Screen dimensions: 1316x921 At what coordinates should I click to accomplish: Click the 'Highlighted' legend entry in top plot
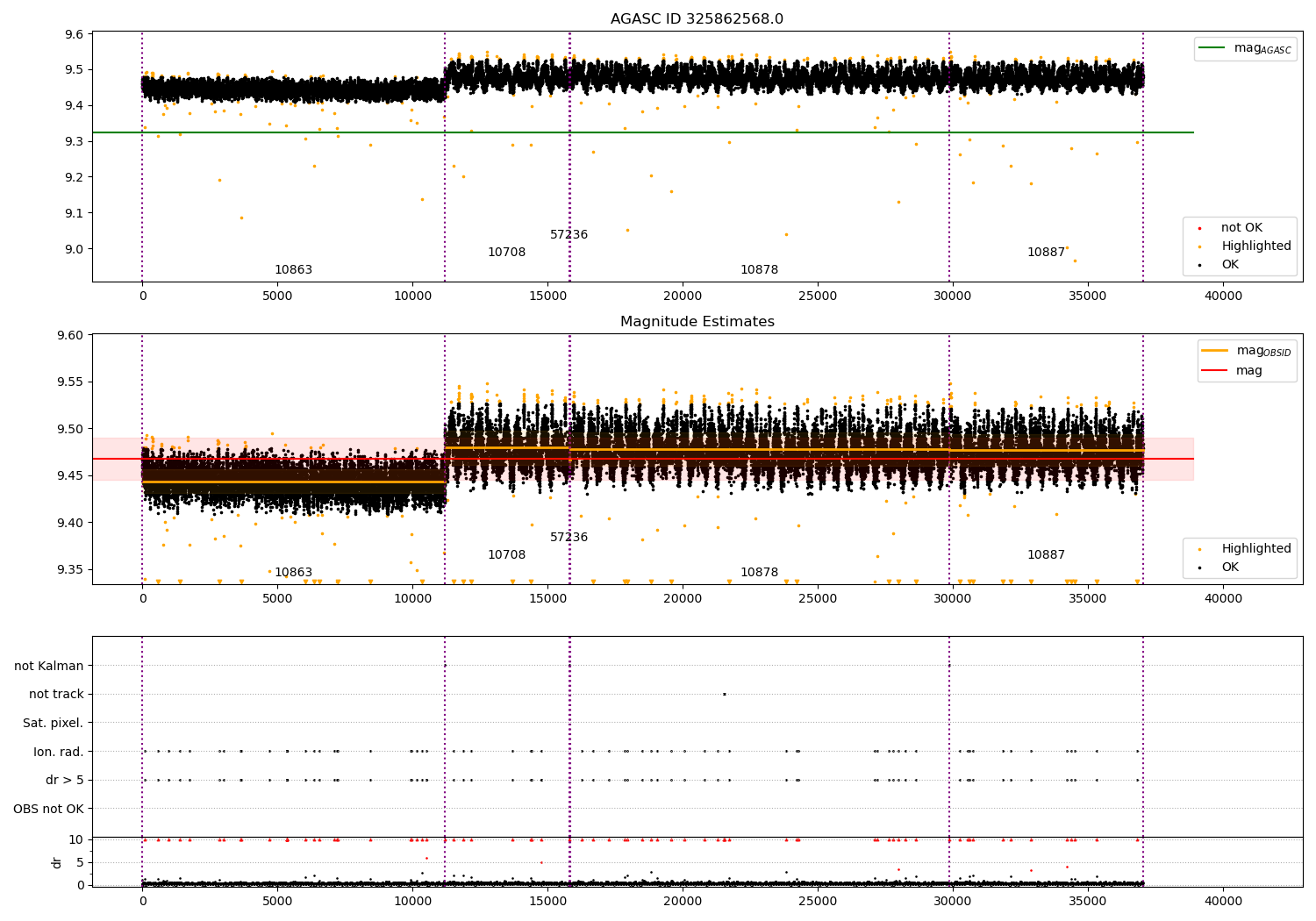click(1247, 246)
